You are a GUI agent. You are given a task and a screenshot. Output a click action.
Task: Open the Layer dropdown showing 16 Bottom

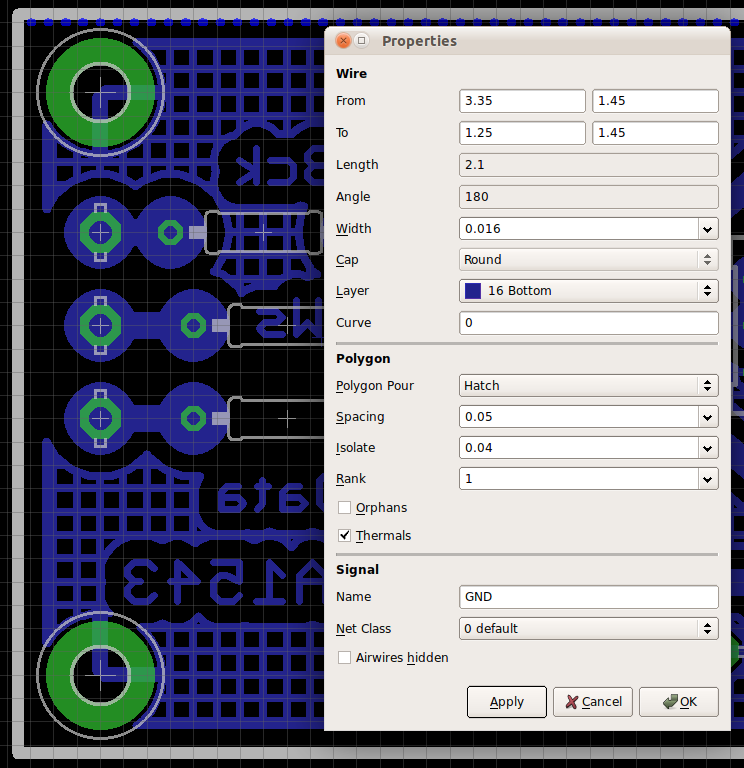589,291
